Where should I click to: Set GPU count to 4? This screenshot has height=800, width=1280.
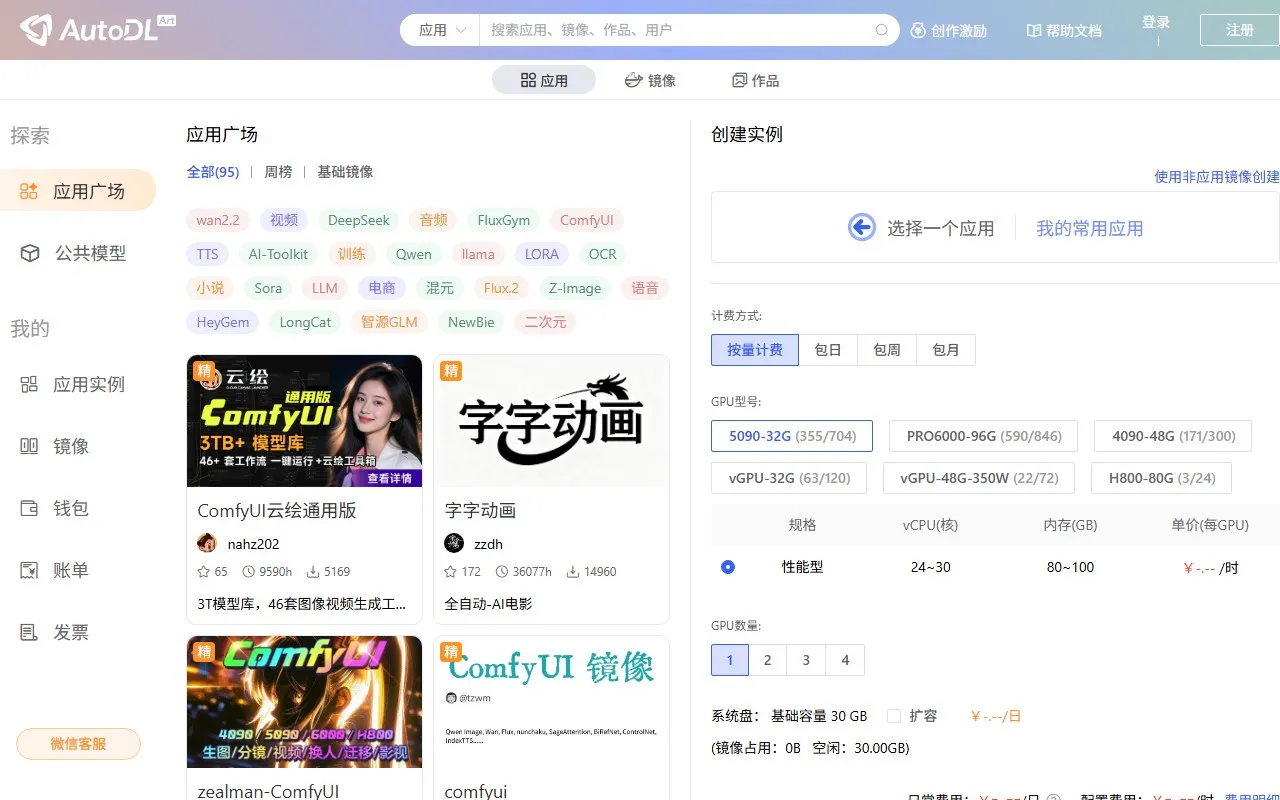(x=845, y=660)
